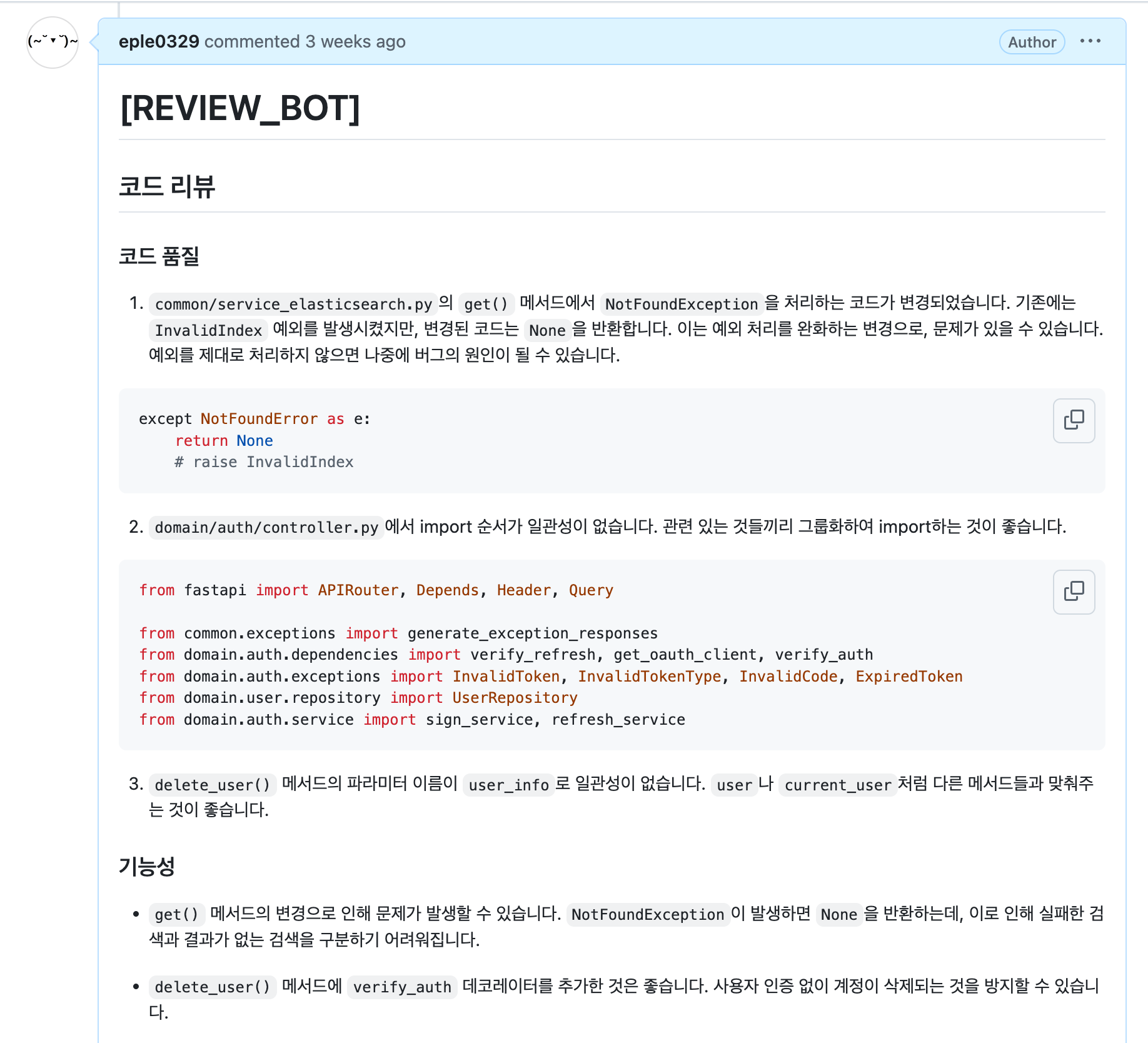
Task: Click the 'return None' code line
Action: pos(224,440)
